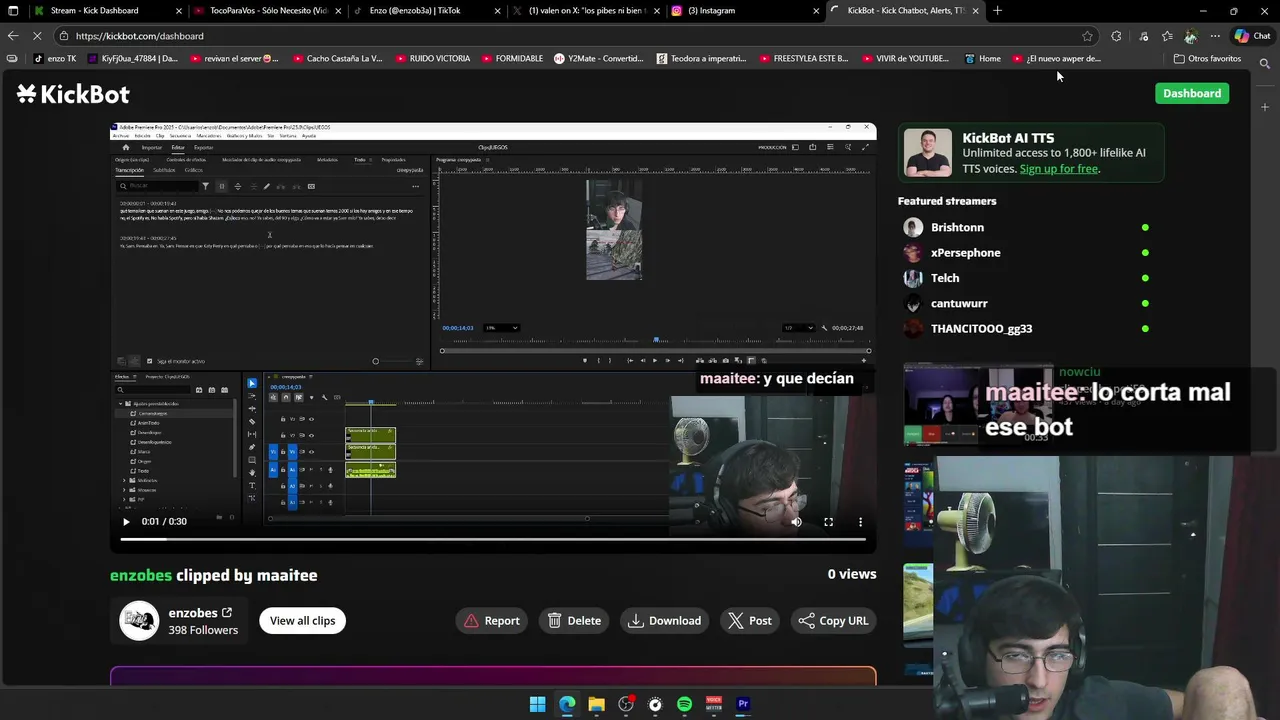Open the Cacho Castaña La V... bookmark
Viewport: 1280px width, 720px height.
click(337, 58)
